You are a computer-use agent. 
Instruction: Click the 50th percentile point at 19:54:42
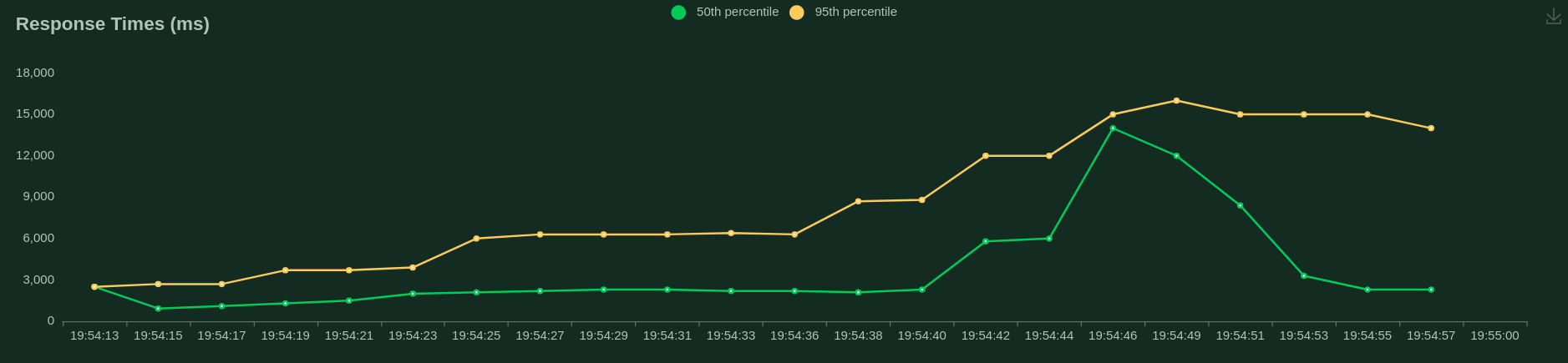coord(986,241)
